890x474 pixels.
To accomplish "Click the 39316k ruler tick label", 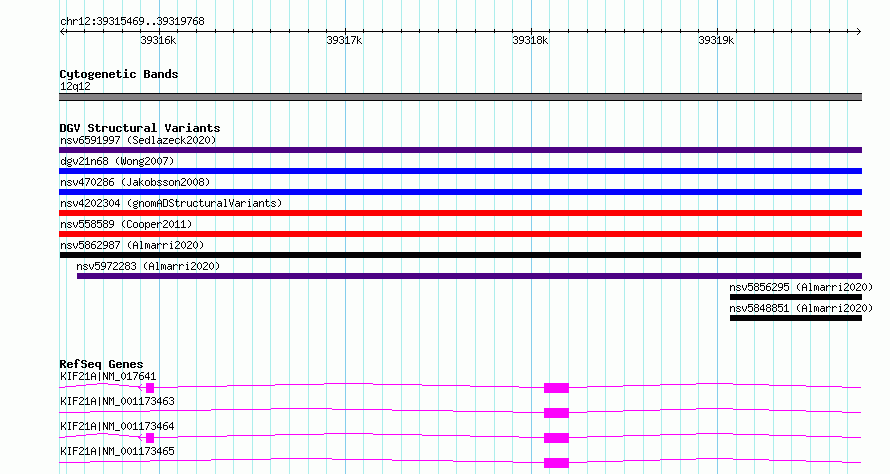I will (158, 40).
